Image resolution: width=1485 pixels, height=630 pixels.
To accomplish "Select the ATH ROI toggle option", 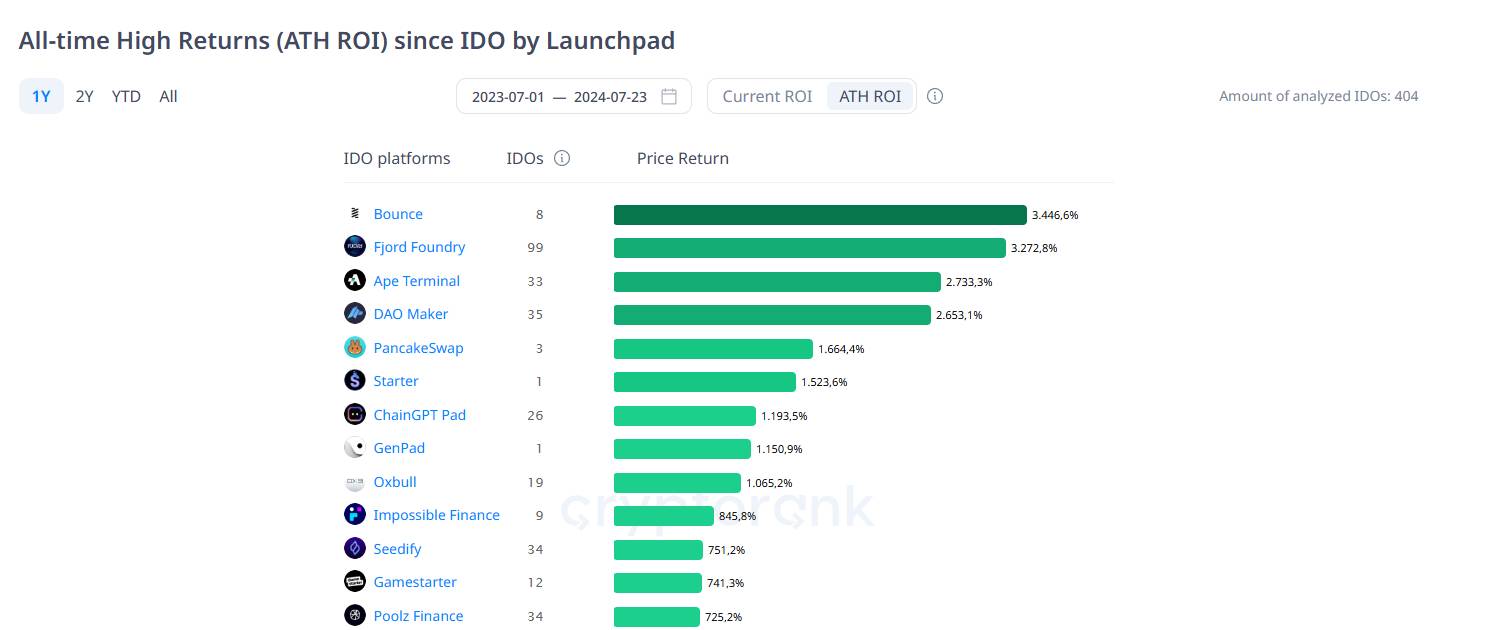I will click(870, 96).
